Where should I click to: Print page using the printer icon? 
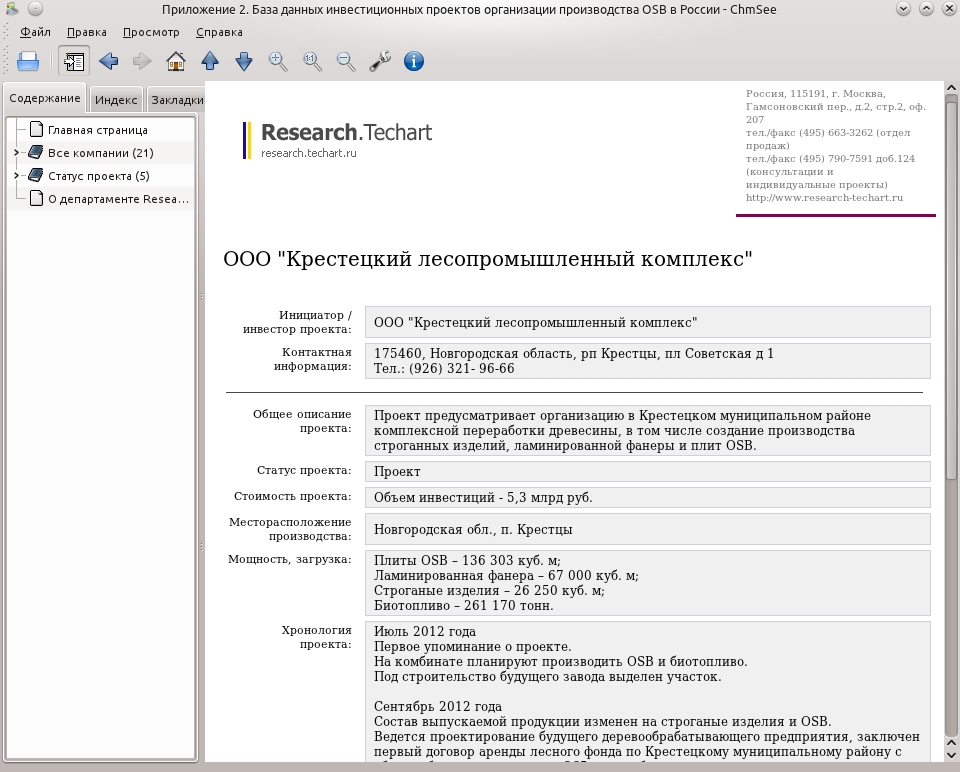tap(28, 61)
